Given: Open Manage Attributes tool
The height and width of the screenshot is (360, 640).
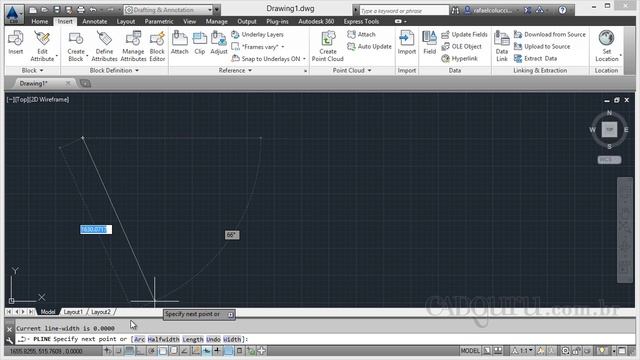Looking at the screenshot, I should click(133, 46).
